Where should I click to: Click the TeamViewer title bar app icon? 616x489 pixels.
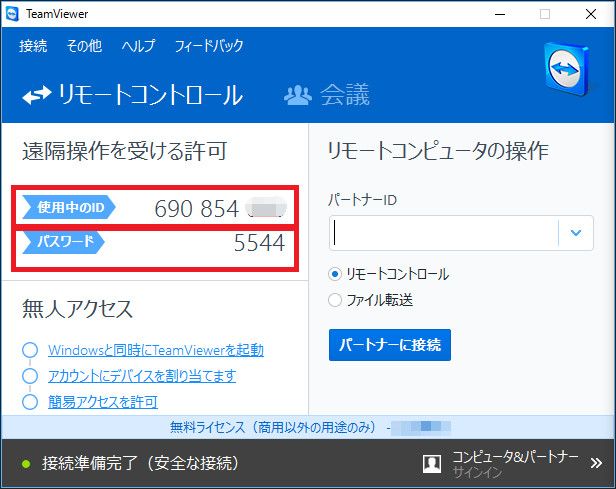13,14
